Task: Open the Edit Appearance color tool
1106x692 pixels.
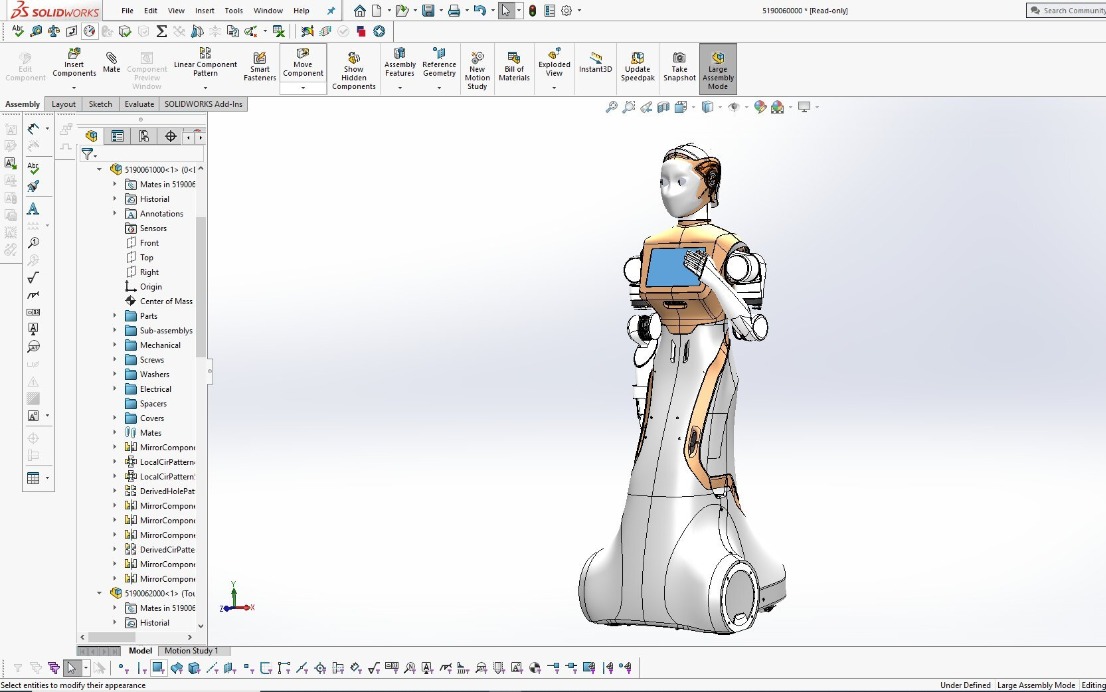Action: [x=760, y=107]
